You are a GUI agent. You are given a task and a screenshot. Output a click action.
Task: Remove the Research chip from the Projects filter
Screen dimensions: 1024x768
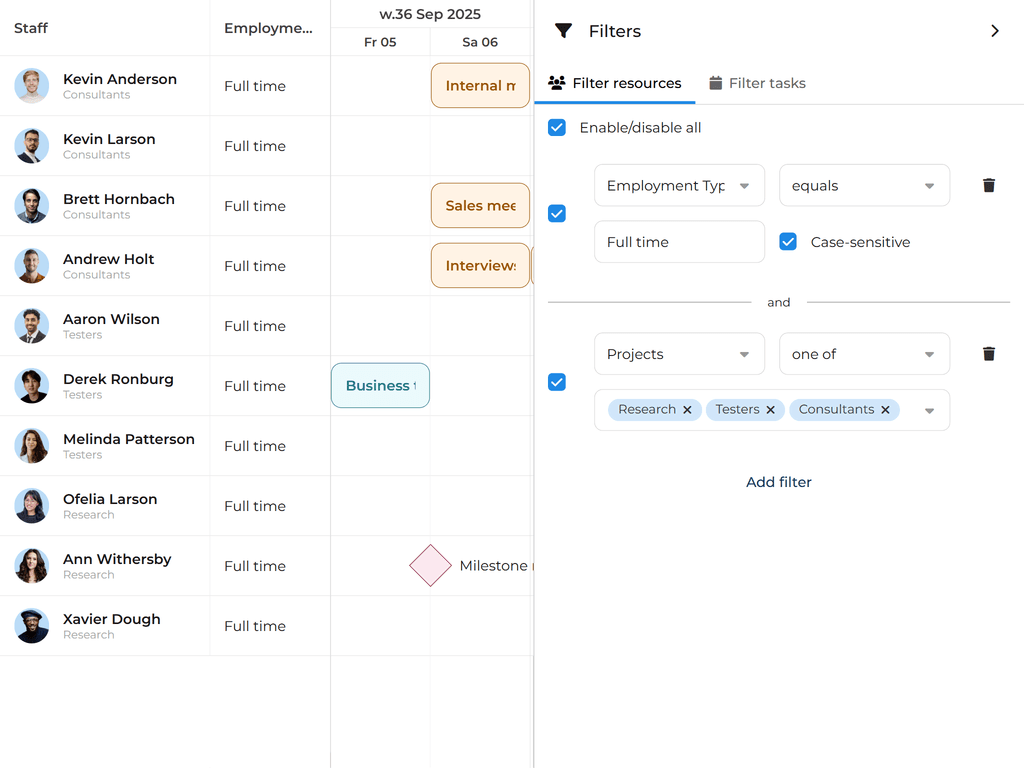pyautogui.click(x=687, y=410)
